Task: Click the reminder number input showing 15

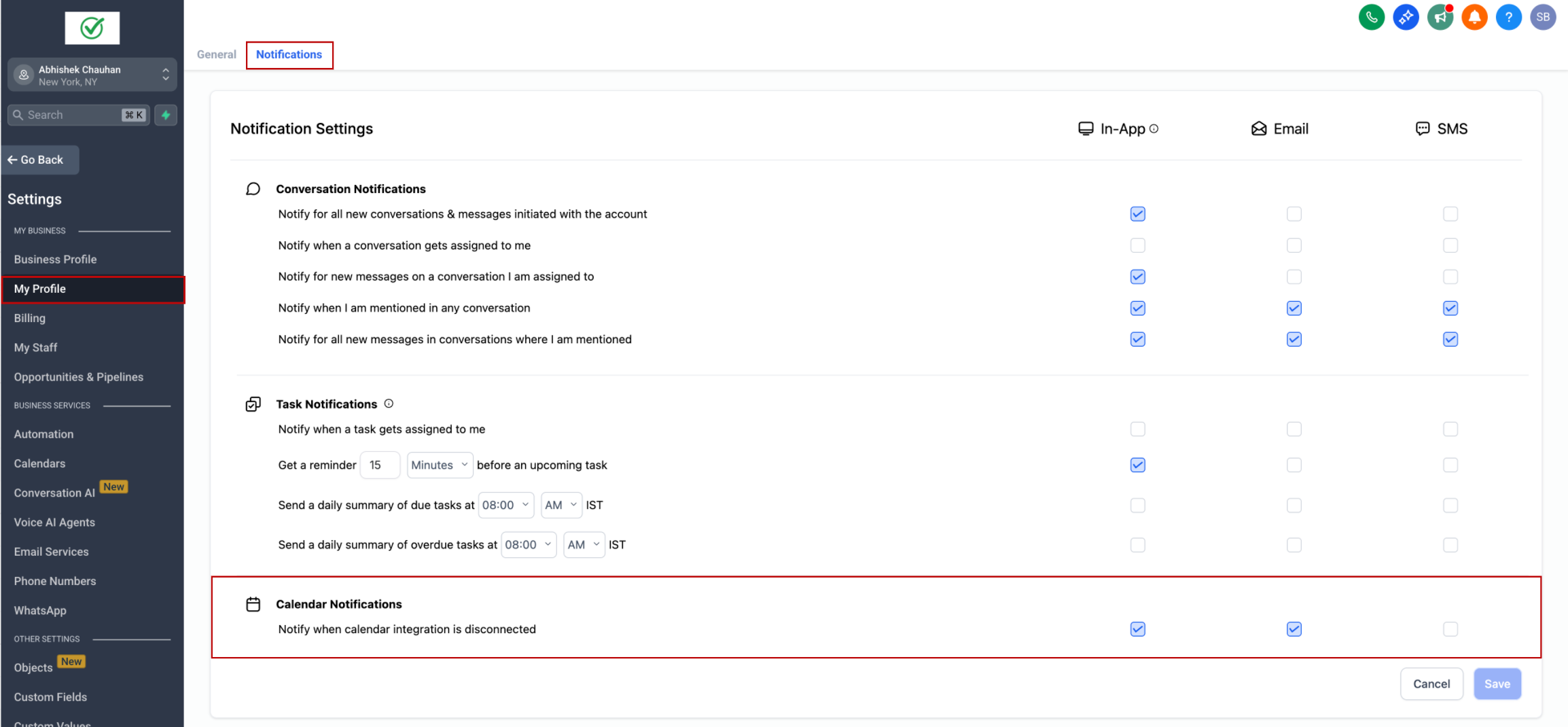Action: point(379,465)
